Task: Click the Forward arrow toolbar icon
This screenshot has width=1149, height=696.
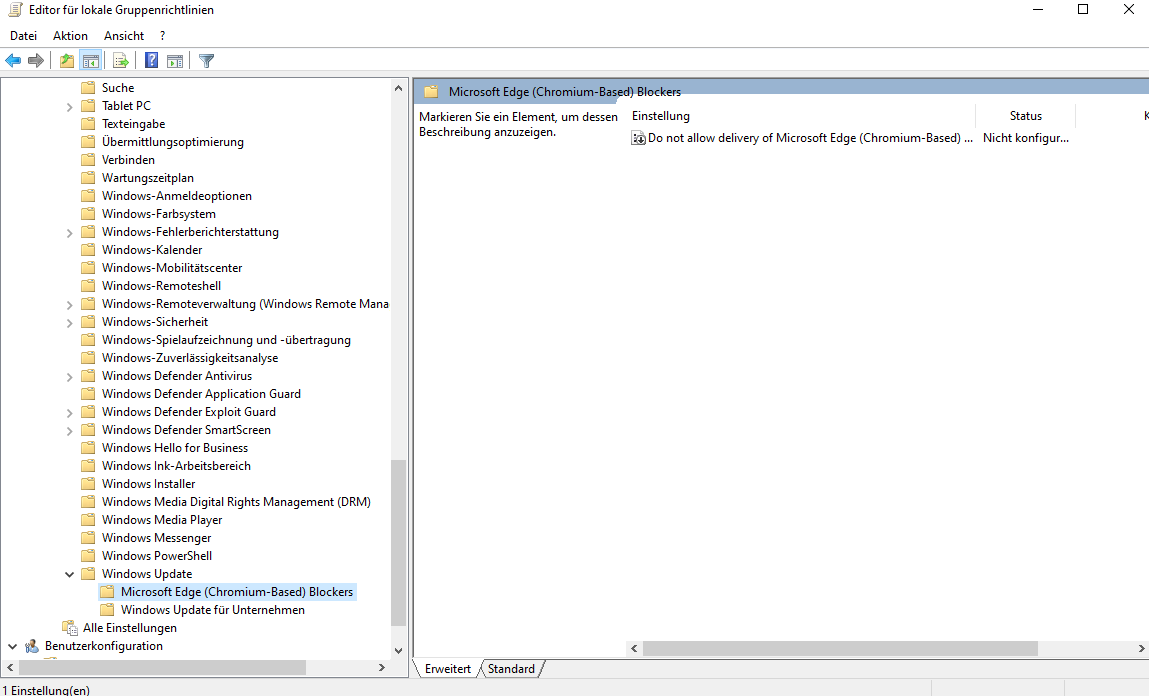Action: pyautogui.click(x=35, y=61)
